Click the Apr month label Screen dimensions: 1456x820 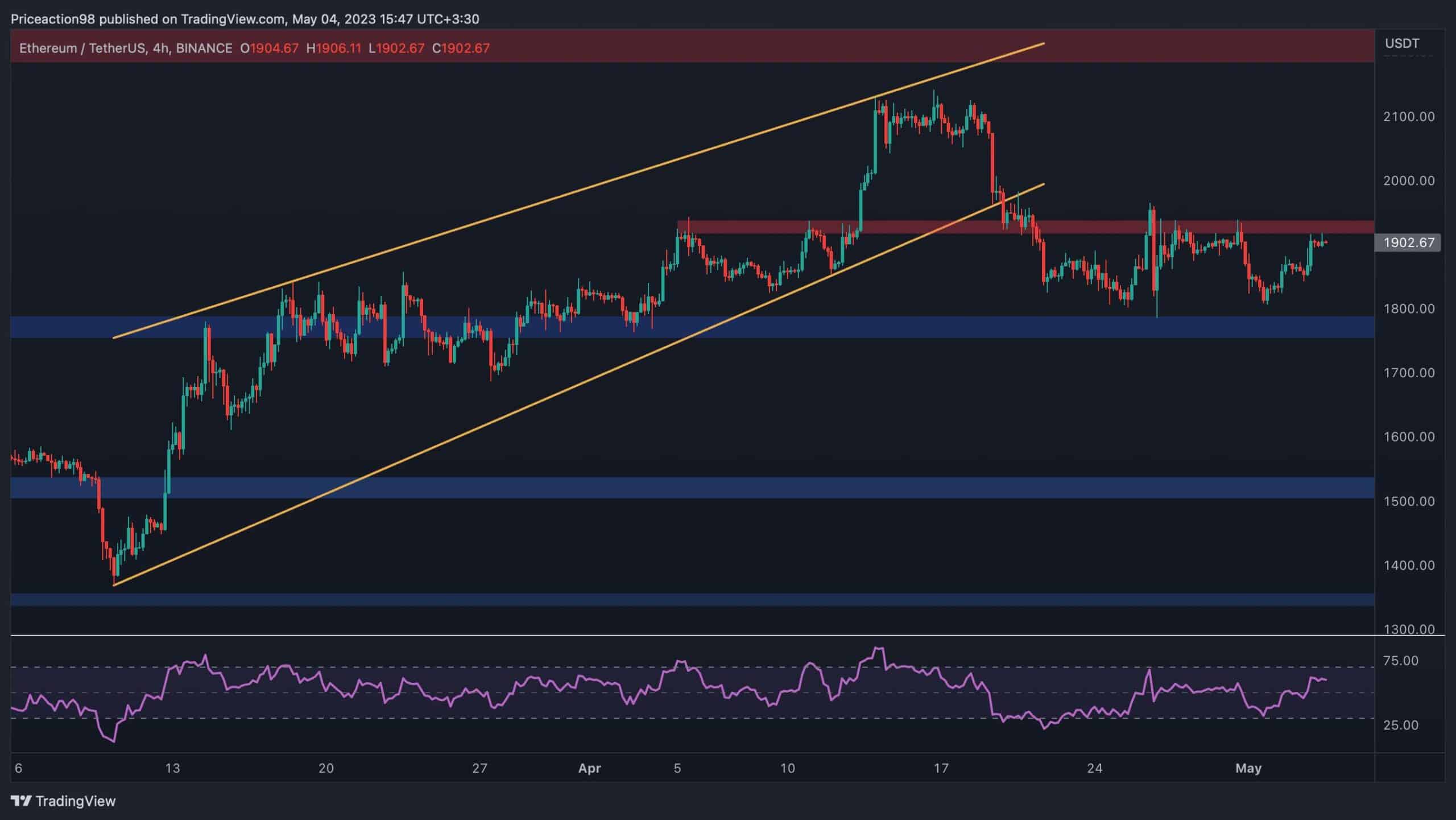(589, 768)
